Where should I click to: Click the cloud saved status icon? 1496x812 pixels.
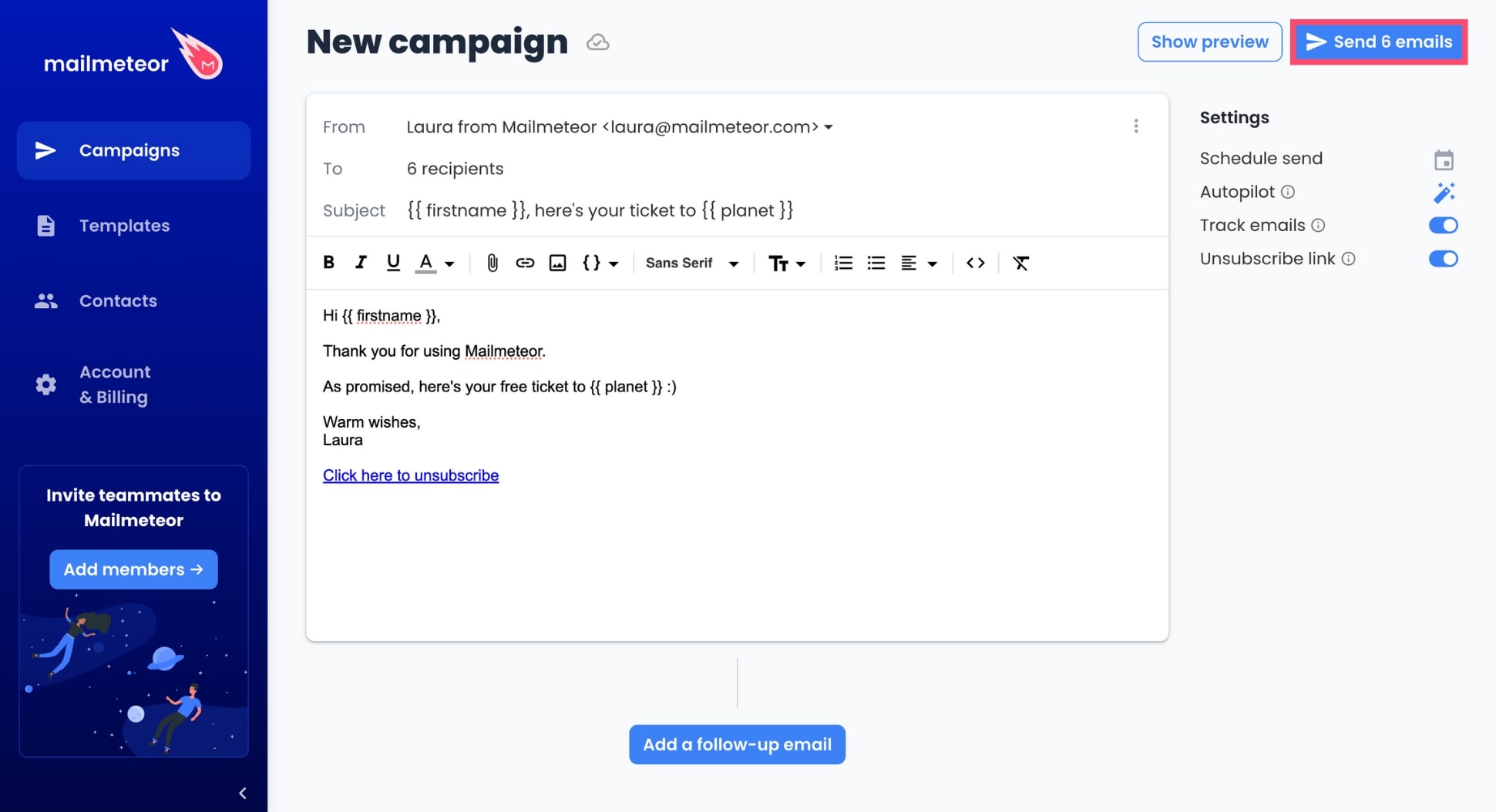pos(597,42)
